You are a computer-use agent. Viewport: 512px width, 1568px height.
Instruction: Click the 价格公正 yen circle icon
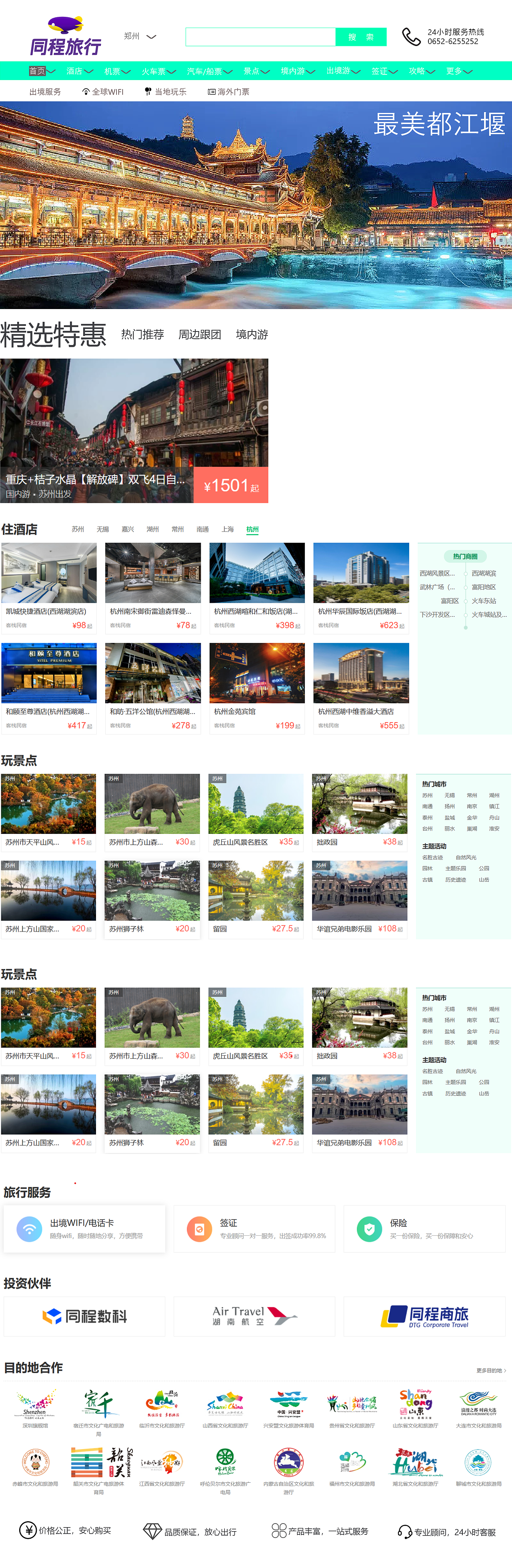[x=27, y=1530]
